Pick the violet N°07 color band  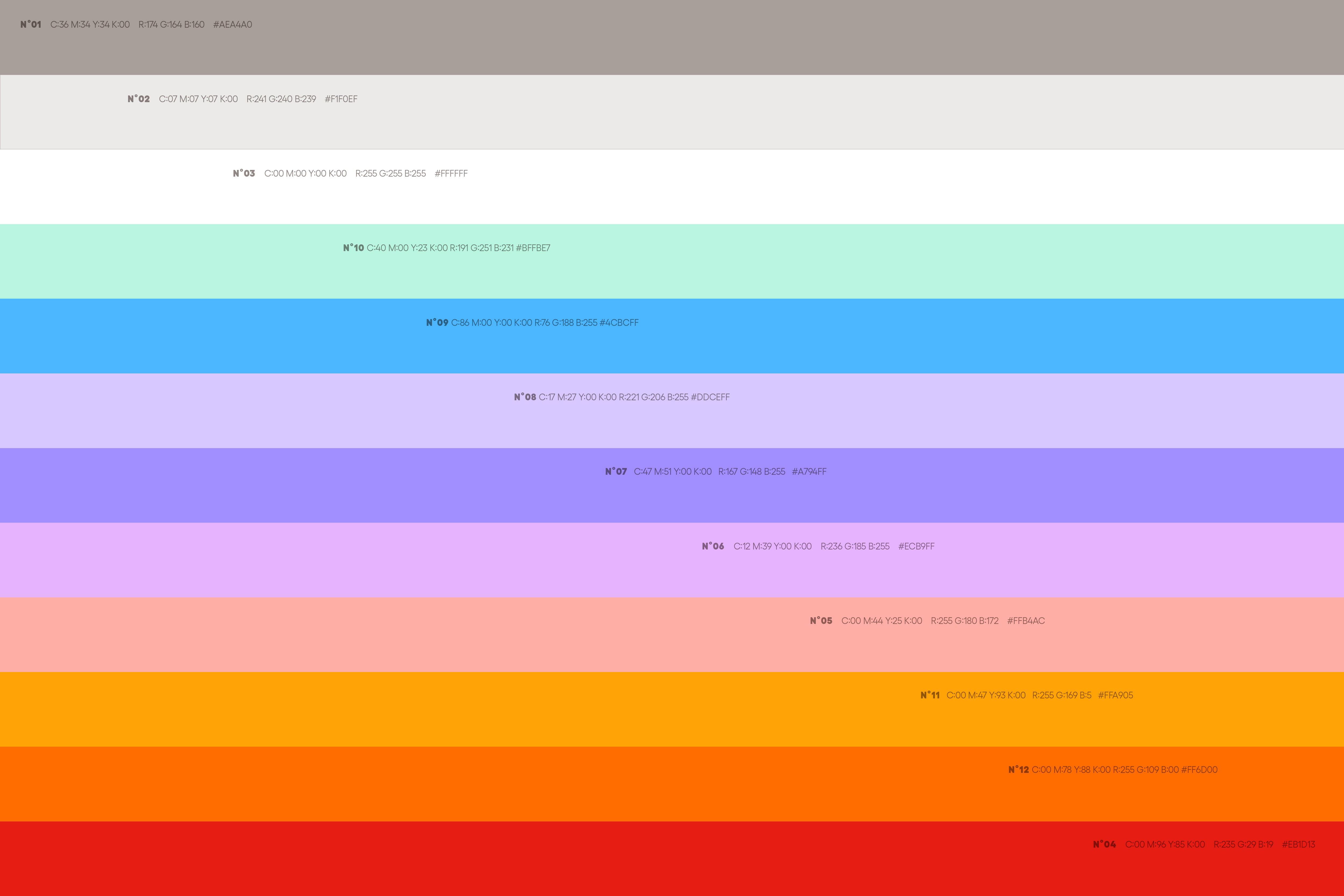672,495
